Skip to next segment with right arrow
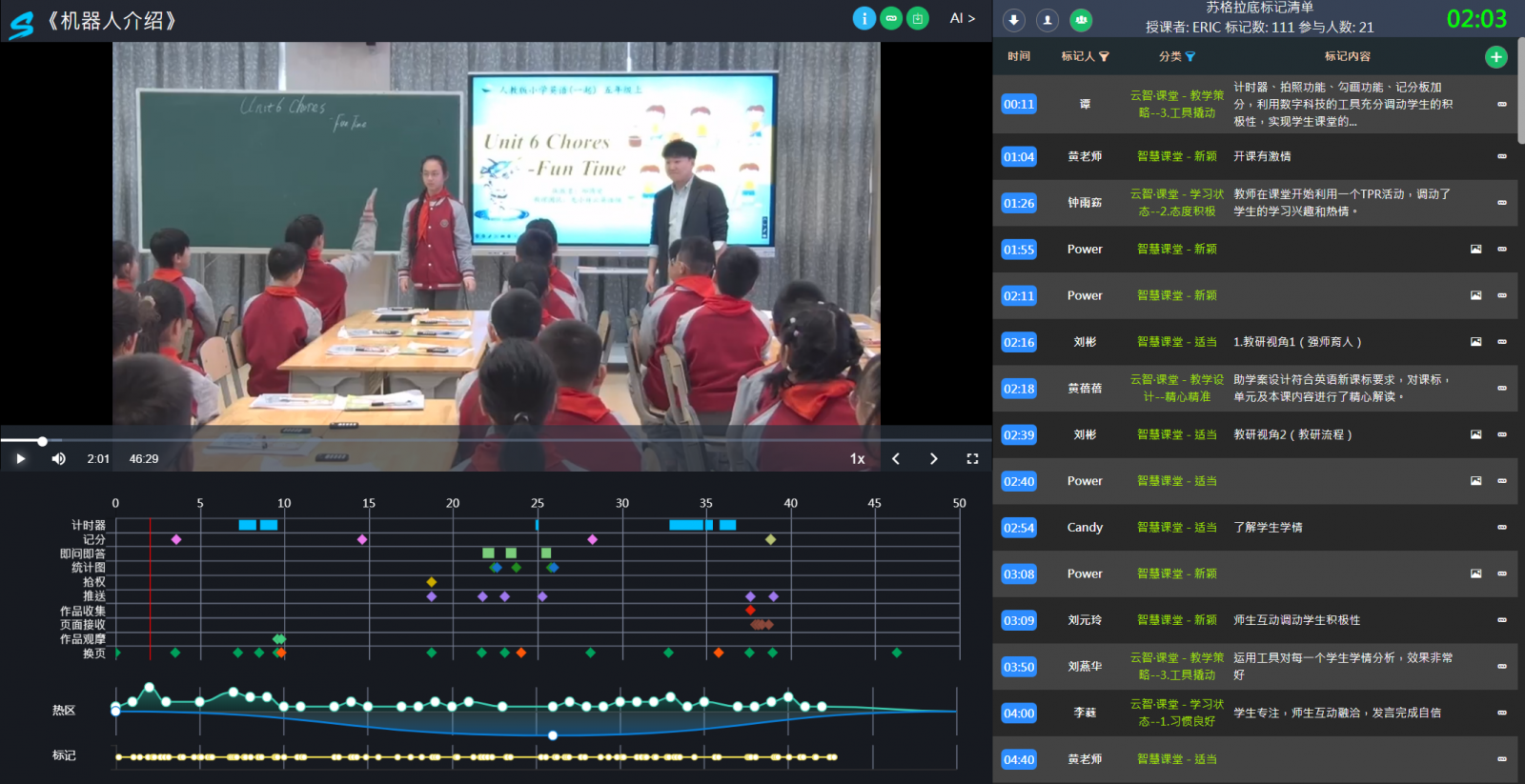 933,459
